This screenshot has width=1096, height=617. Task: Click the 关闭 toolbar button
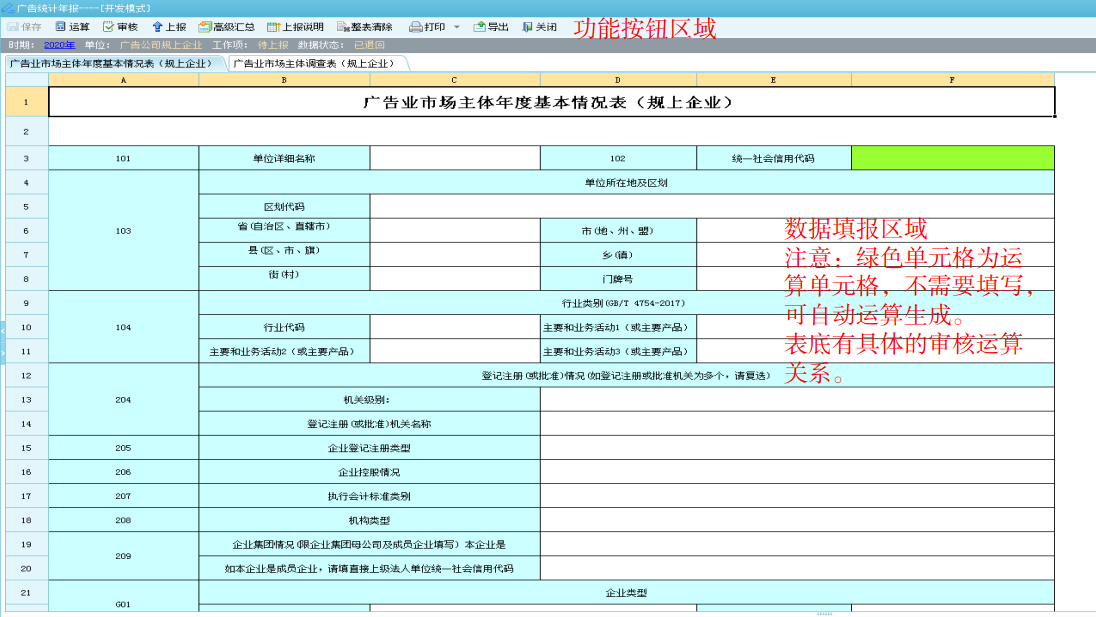[539, 27]
